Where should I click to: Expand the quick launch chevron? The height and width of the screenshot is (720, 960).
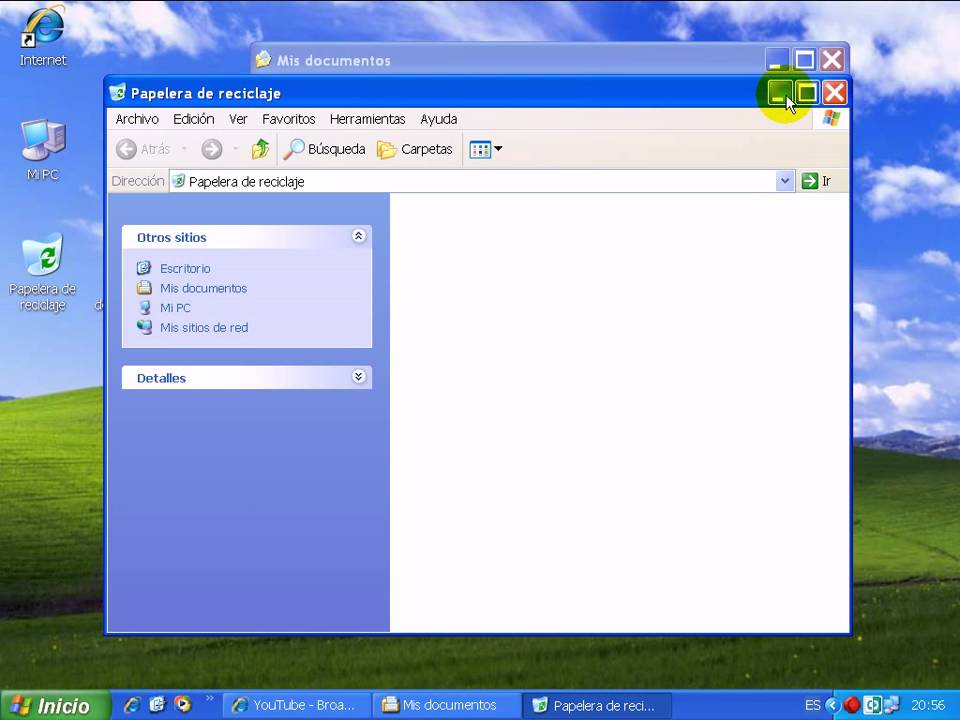click(210, 699)
